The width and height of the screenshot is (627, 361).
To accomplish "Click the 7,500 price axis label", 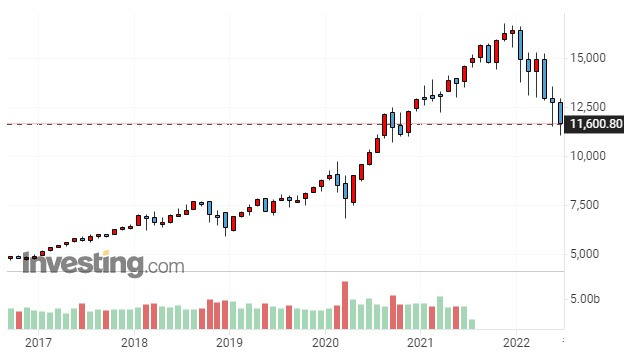I will click(x=584, y=205).
